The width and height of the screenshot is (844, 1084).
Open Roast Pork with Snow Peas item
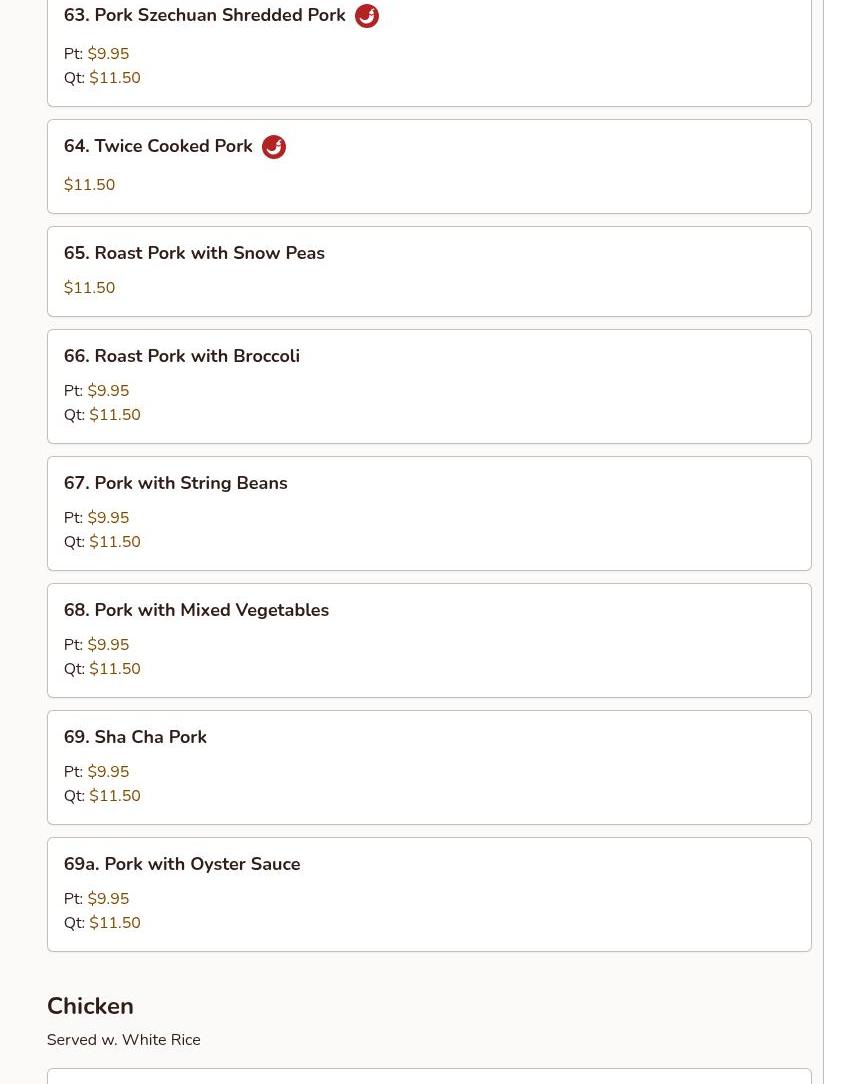click(194, 253)
